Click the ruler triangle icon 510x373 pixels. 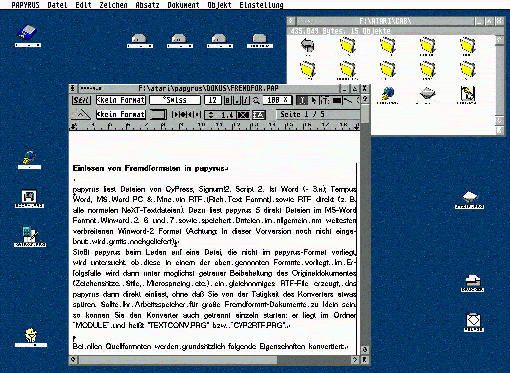pos(81,114)
